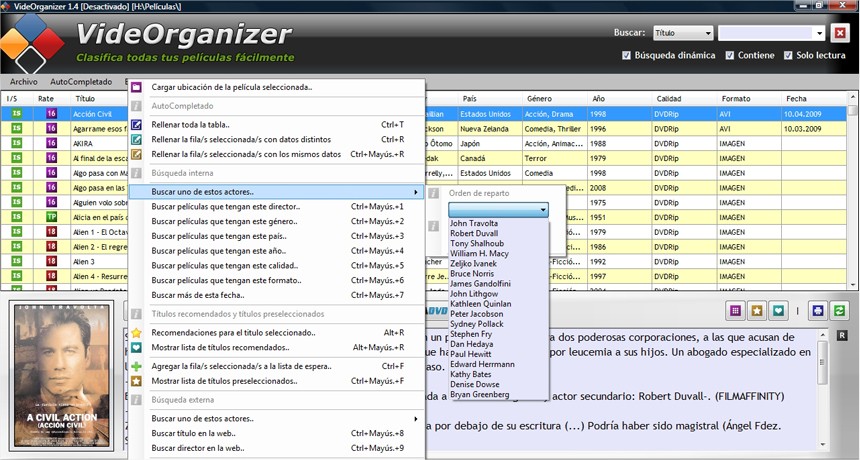Choose Recomendaciones para el título seleccionado
This screenshot has width=860, height=460.
276,333
